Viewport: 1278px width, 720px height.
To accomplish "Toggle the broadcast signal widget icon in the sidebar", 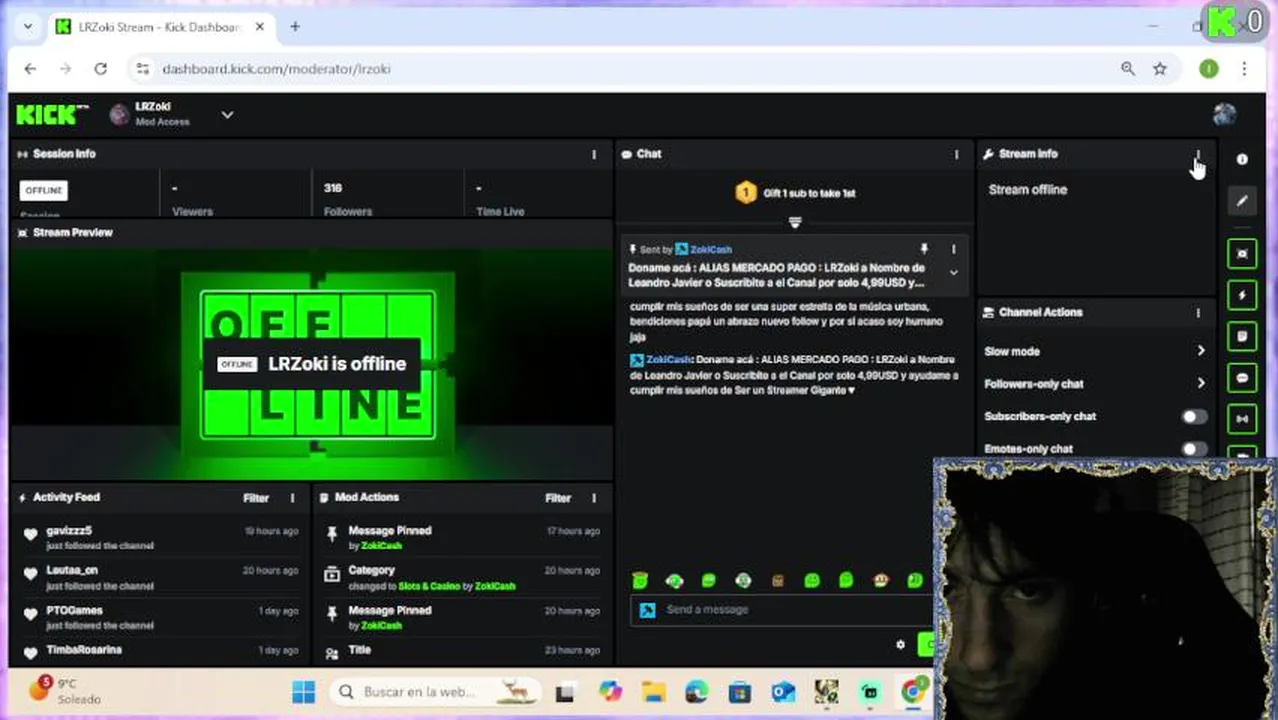I will coord(1241,419).
